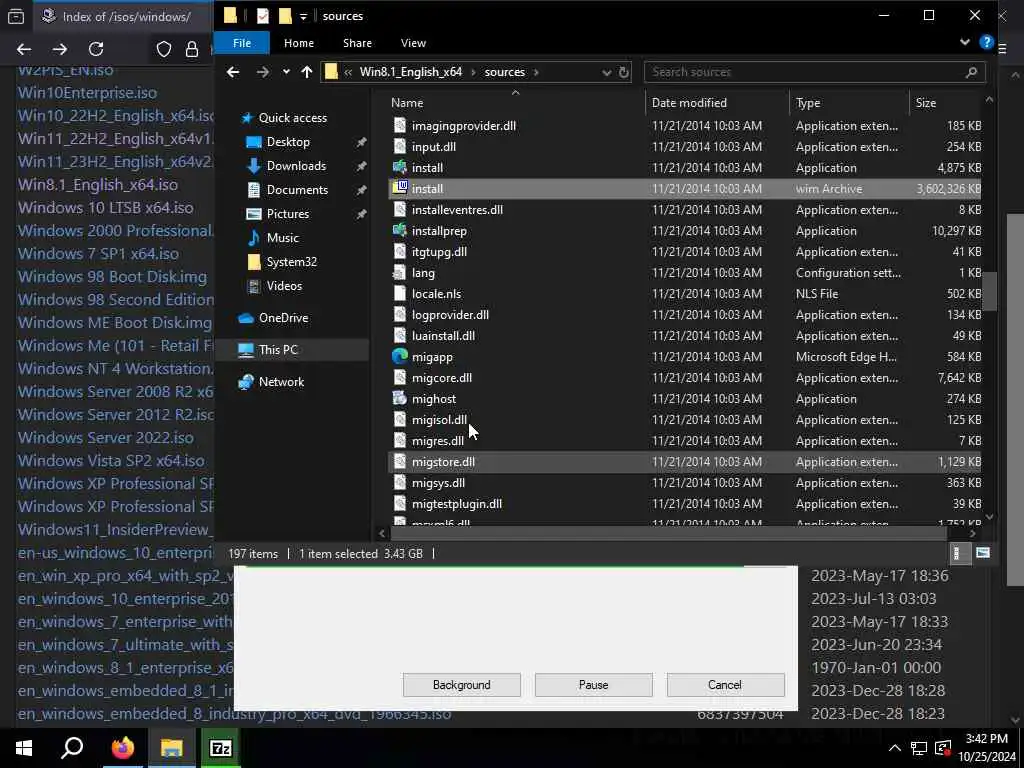Open System32 folder in navigation pane
This screenshot has height=768, width=1024.
(291, 262)
